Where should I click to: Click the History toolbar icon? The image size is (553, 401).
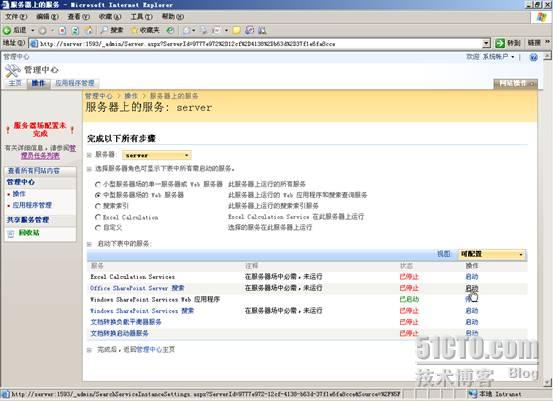click(x=170, y=30)
